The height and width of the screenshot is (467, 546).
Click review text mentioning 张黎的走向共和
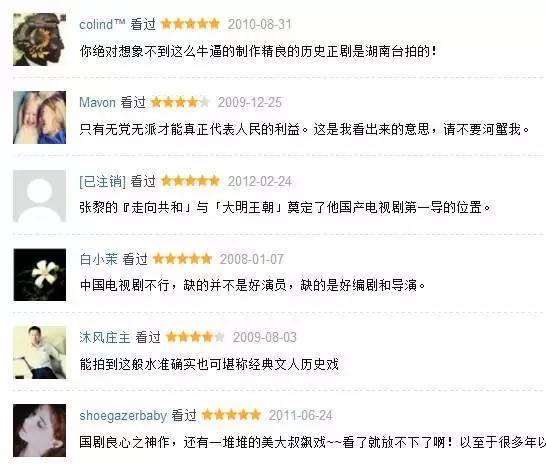pyautogui.click(x=285, y=208)
